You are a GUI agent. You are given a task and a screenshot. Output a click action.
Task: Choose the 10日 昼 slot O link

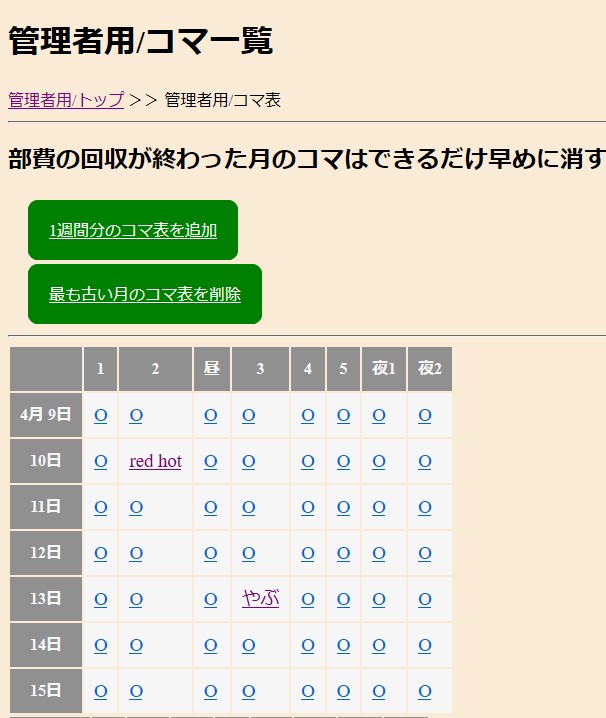pos(210,461)
